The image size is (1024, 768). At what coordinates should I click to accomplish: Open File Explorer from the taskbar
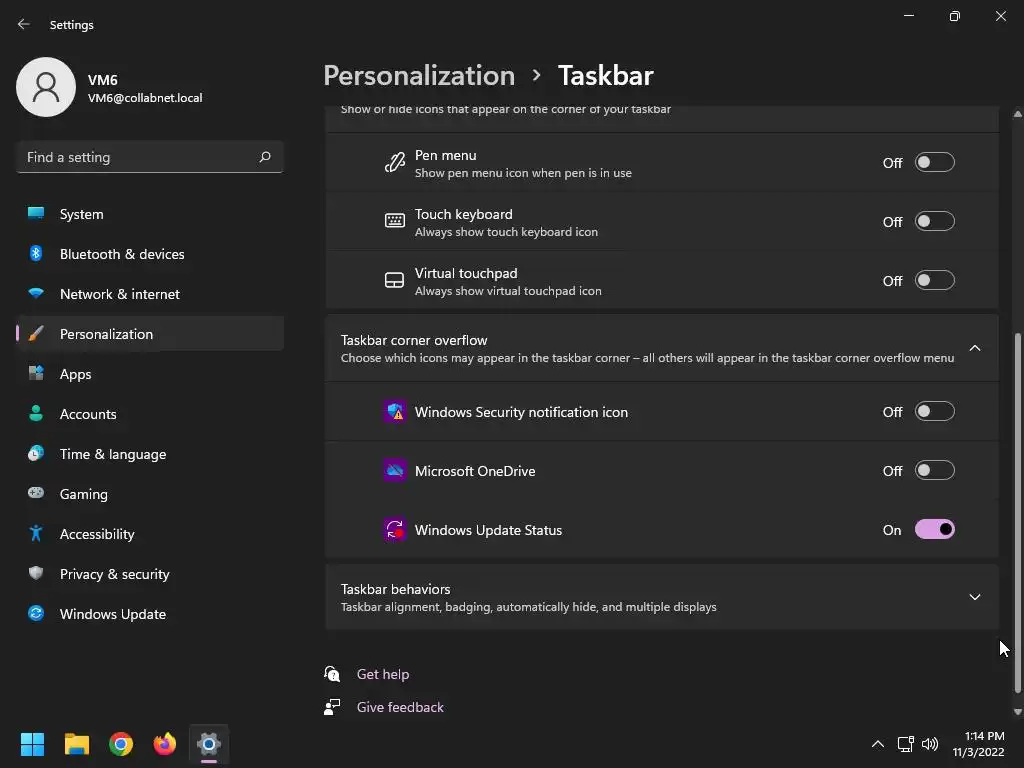click(x=77, y=744)
